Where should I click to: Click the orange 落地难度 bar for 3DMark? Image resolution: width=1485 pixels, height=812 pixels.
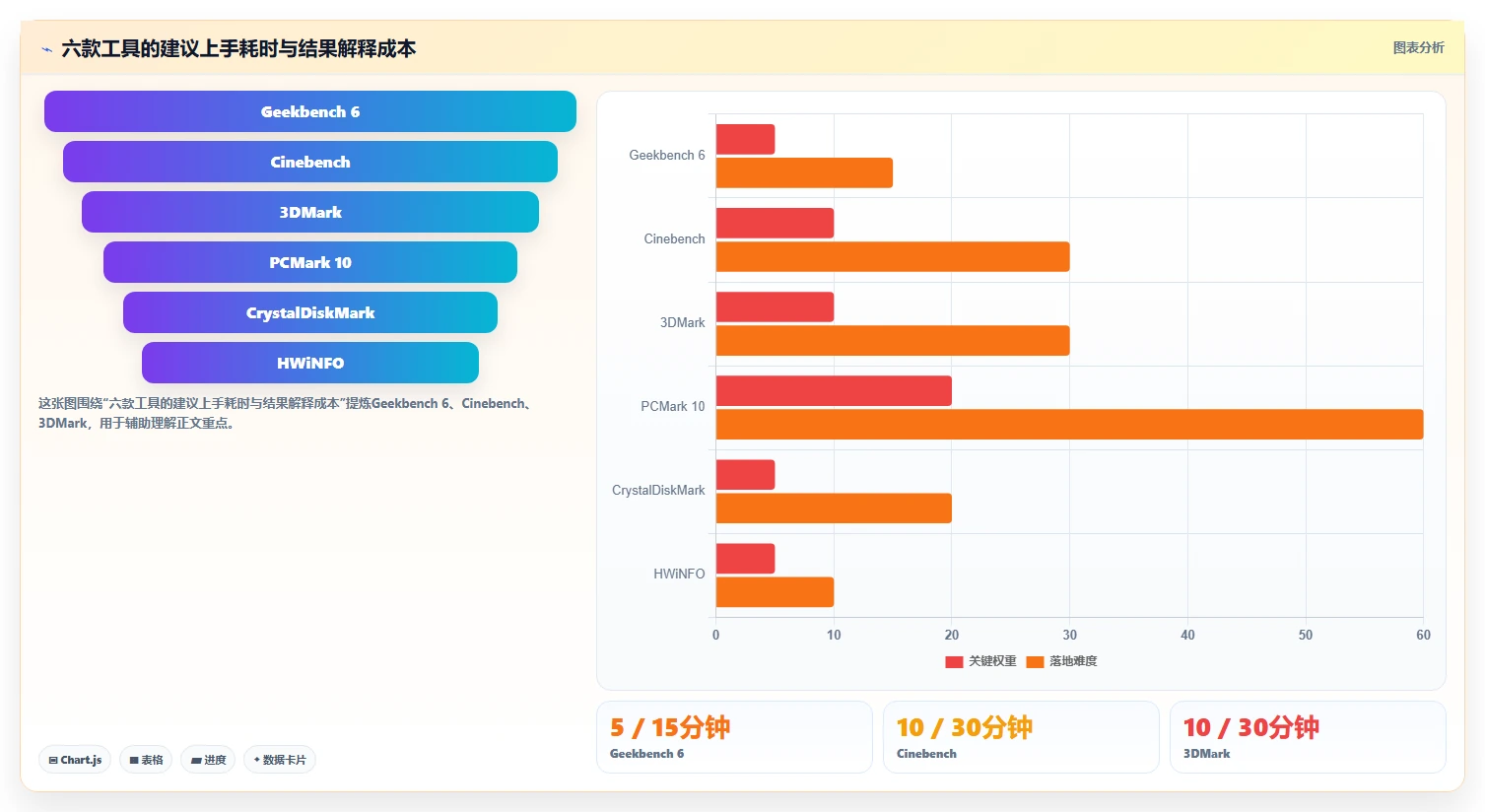click(x=893, y=340)
